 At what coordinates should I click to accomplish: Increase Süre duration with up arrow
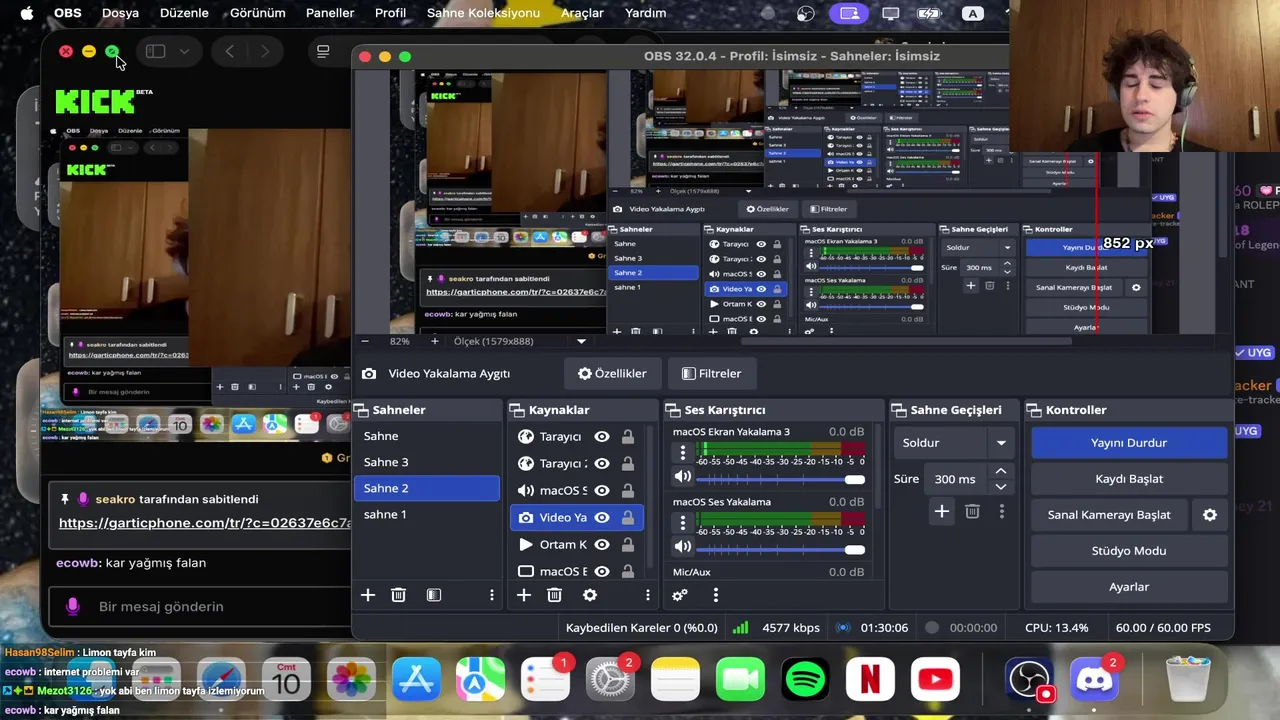[1001, 472]
